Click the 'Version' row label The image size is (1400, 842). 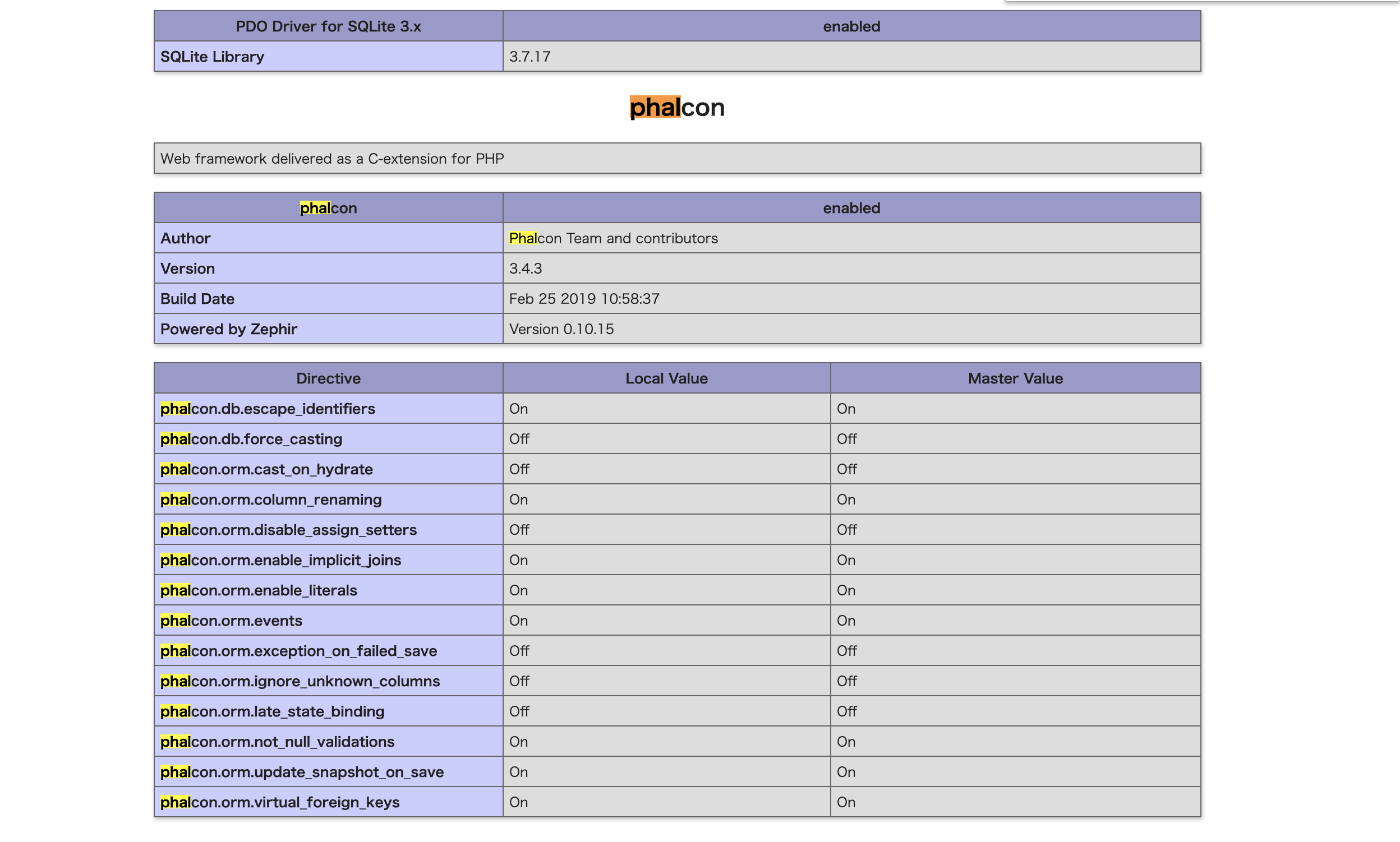click(187, 269)
